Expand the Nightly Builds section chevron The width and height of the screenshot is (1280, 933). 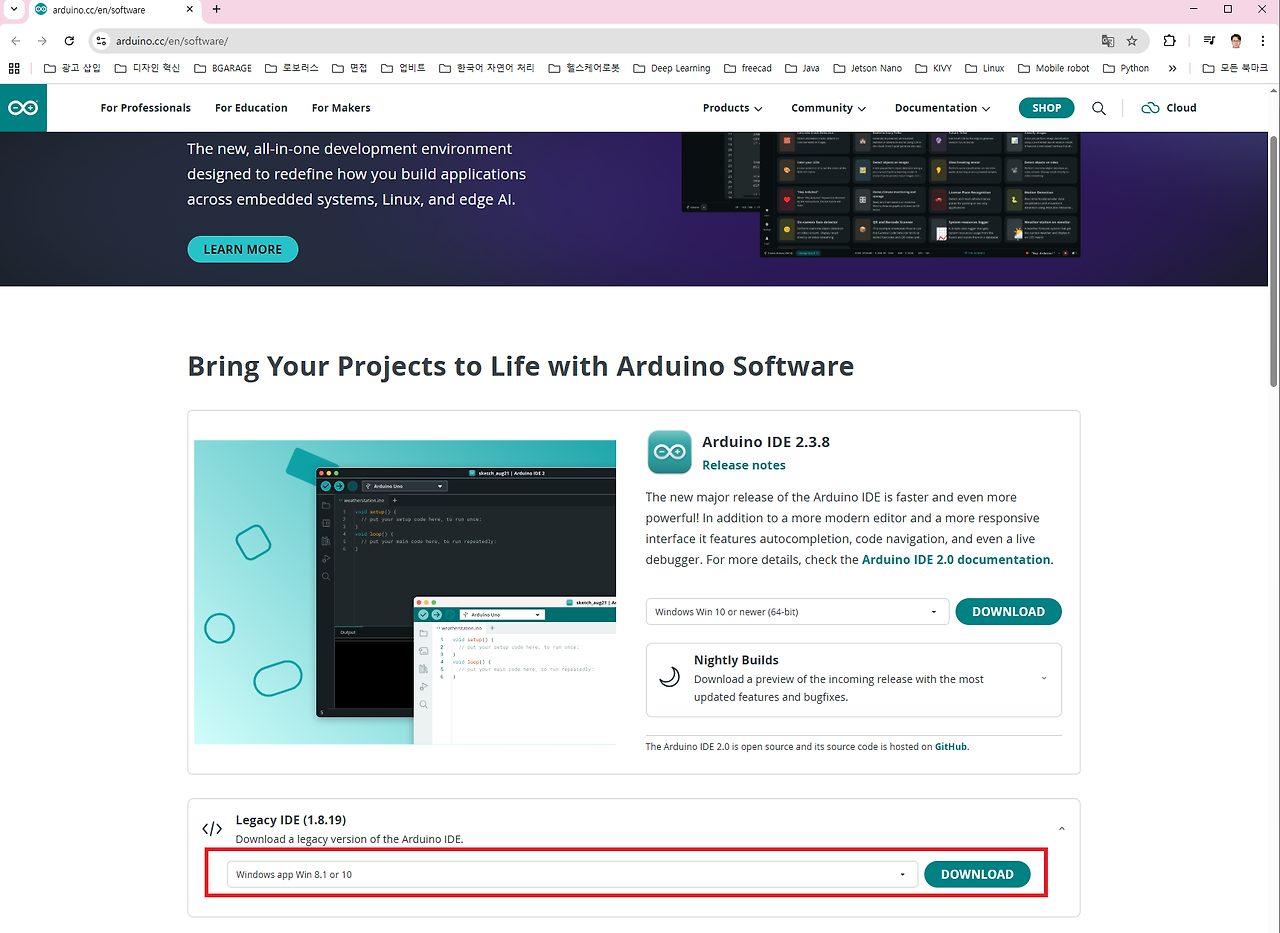(1043, 678)
